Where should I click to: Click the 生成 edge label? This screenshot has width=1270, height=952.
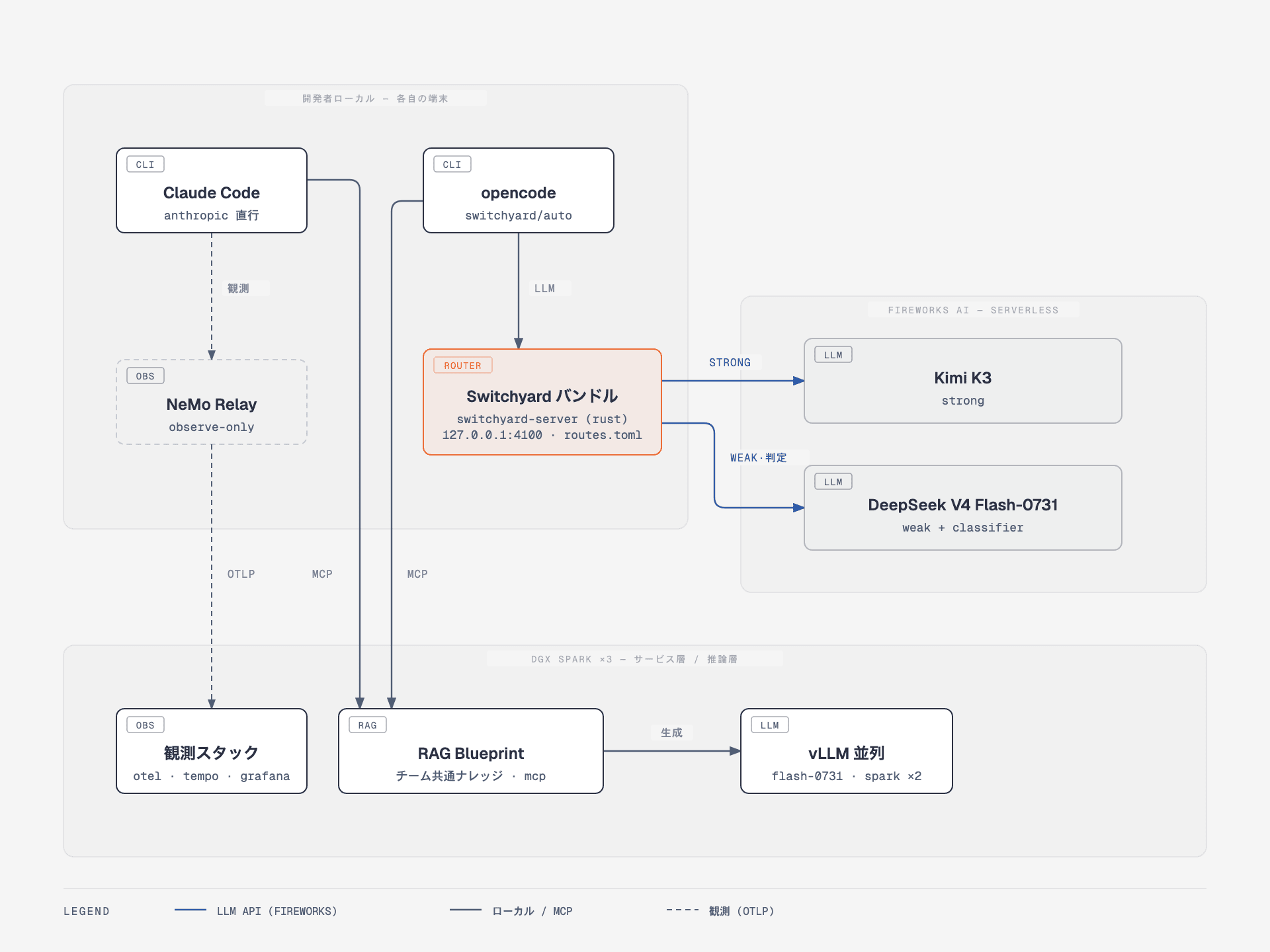point(671,733)
